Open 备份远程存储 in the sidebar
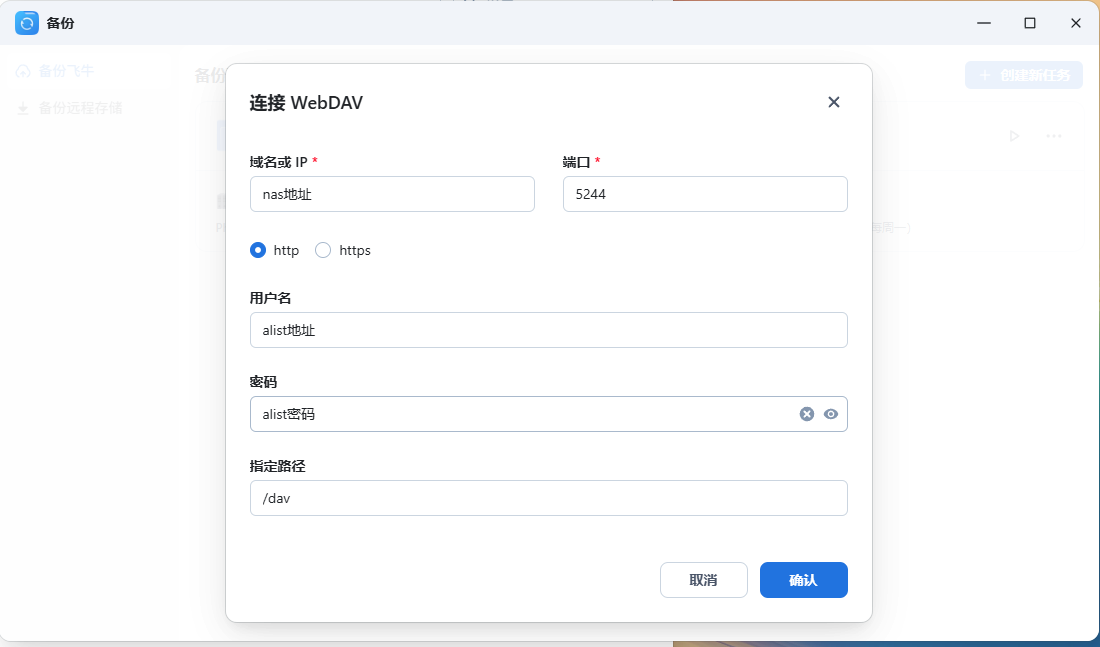1100x647 pixels. click(x=80, y=108)
